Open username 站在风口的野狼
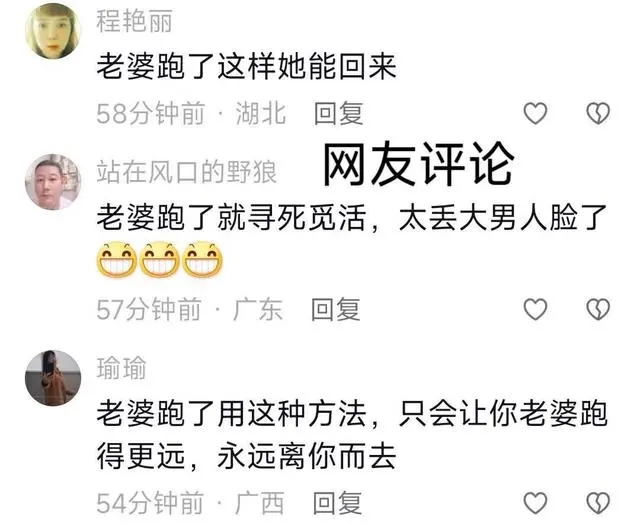The height and width of the screenshot is (526, 640). pyautogui.click(x=187, y=172)
